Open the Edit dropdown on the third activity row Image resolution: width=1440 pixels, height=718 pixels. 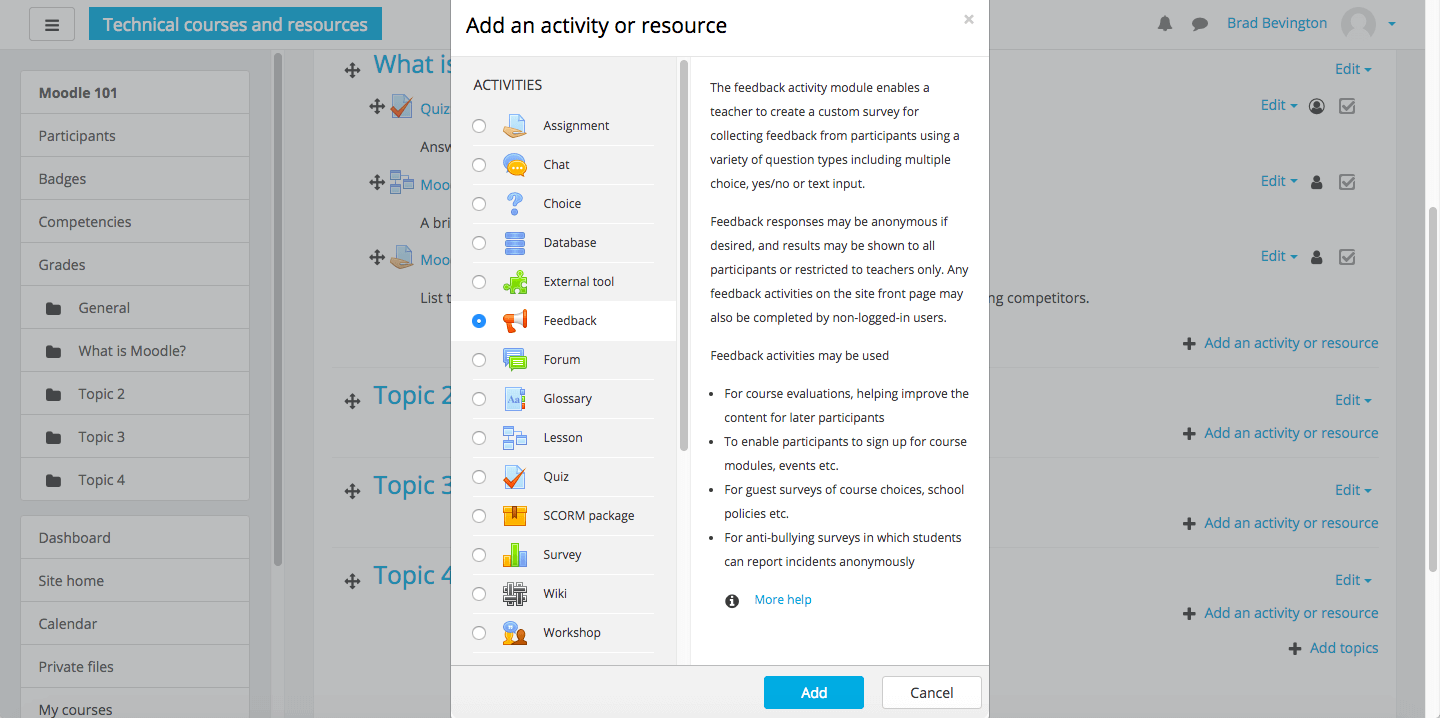point(1279,256)
